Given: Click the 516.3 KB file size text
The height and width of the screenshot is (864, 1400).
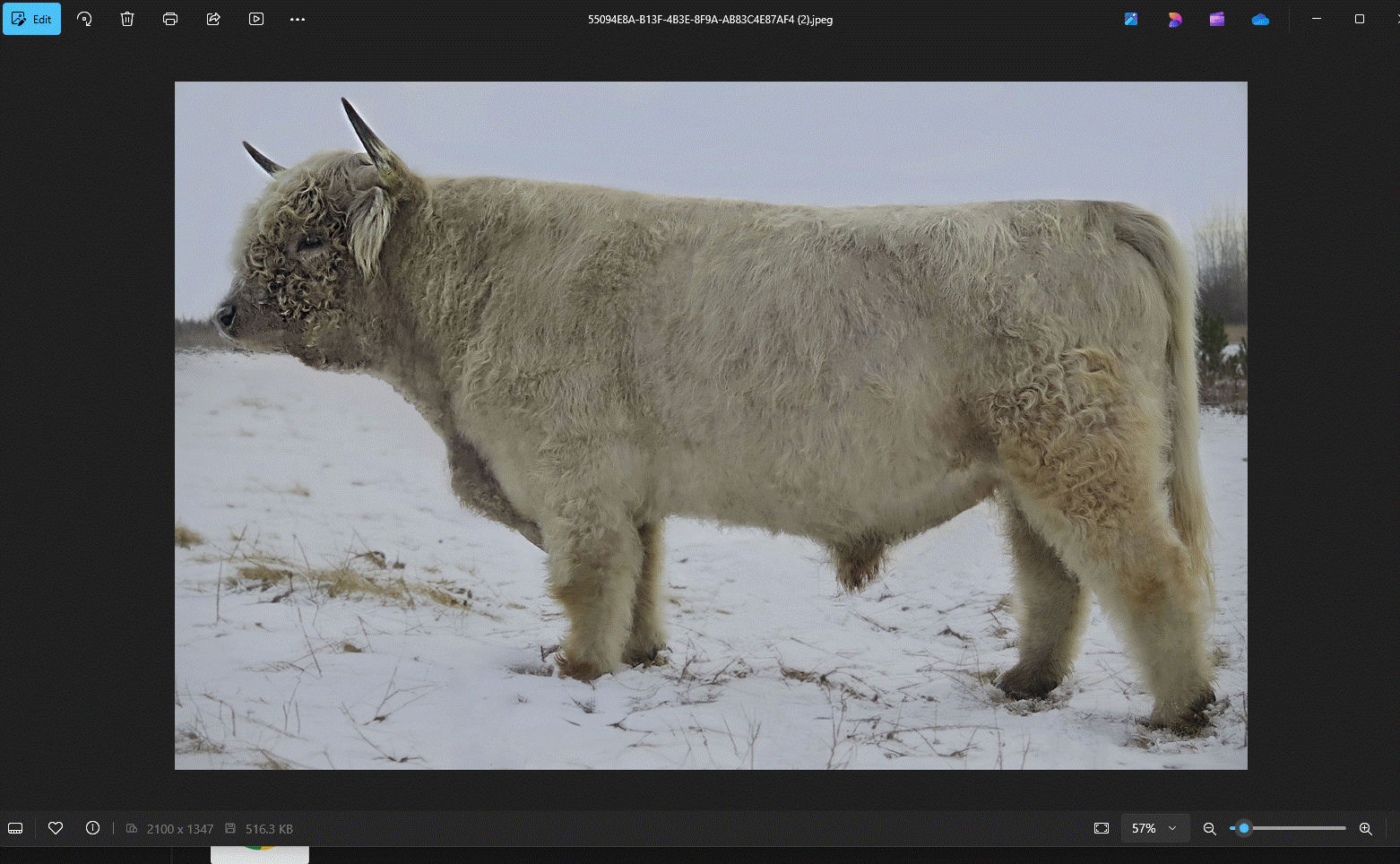Looking at the screenshot, I should click(x=269, y=829).
